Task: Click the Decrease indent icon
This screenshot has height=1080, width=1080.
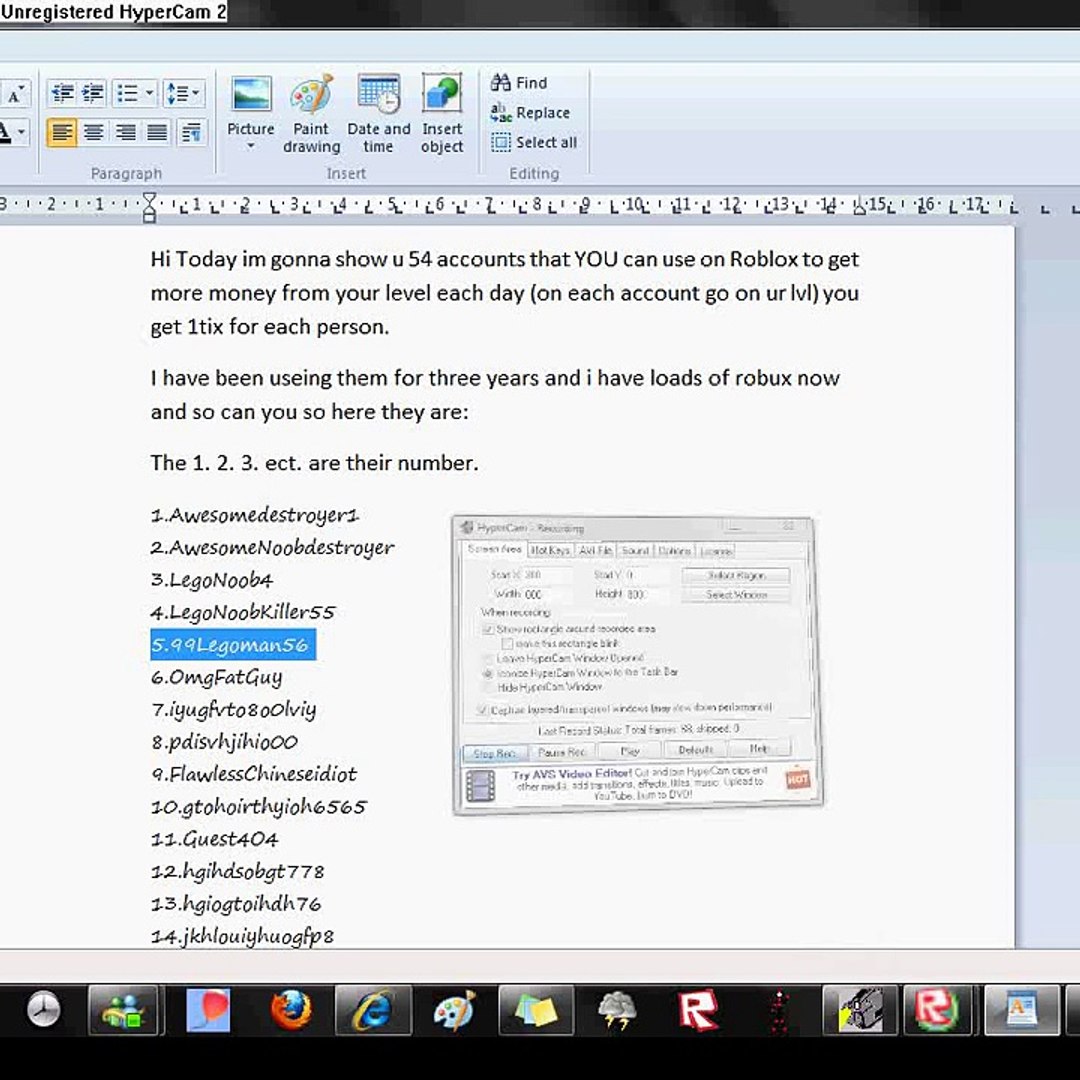Action: click(x=63, y=93)
